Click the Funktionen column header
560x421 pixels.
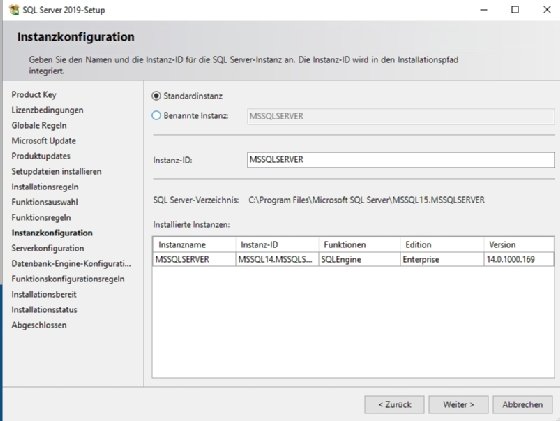point(359,245)
